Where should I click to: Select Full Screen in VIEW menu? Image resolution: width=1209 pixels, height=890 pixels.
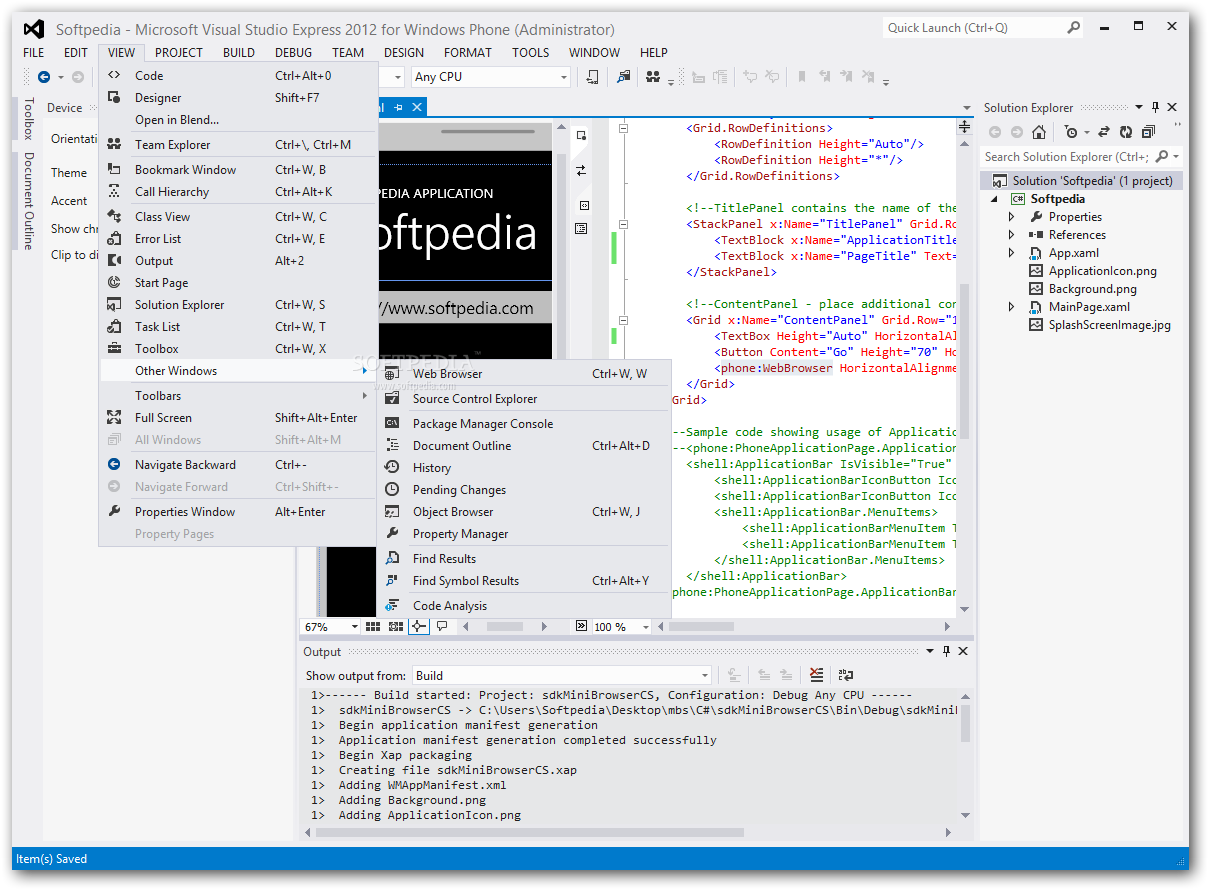pyautogui.click(x=238, y=418)
